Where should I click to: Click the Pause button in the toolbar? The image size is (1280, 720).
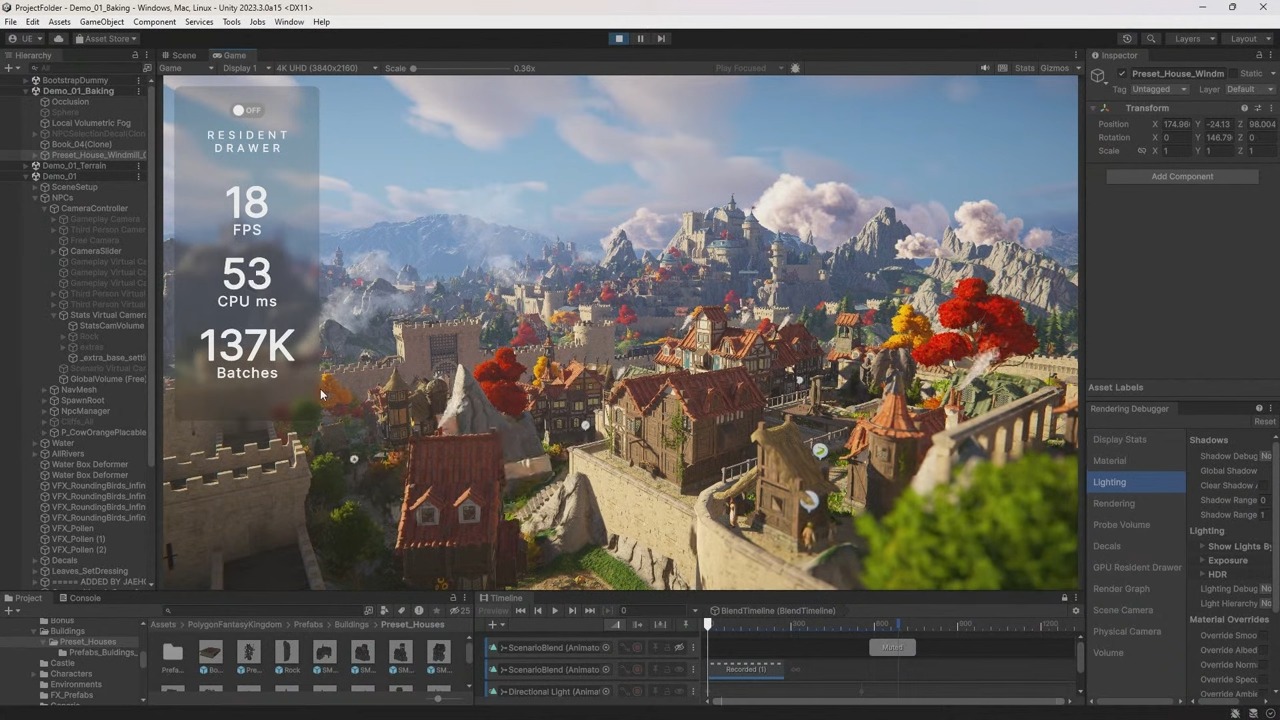[x=640, y=38]
